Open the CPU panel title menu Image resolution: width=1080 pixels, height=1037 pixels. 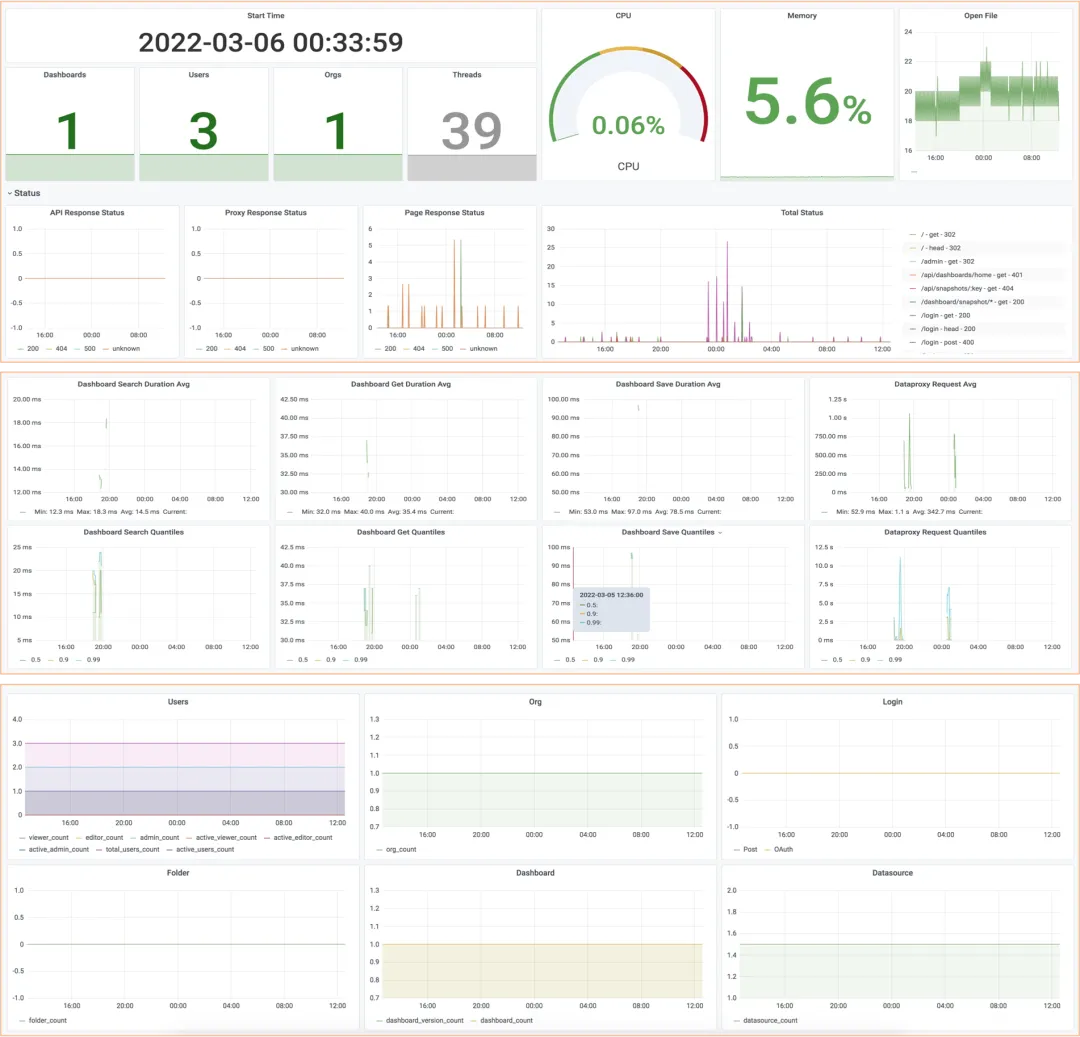coord(623,16)
